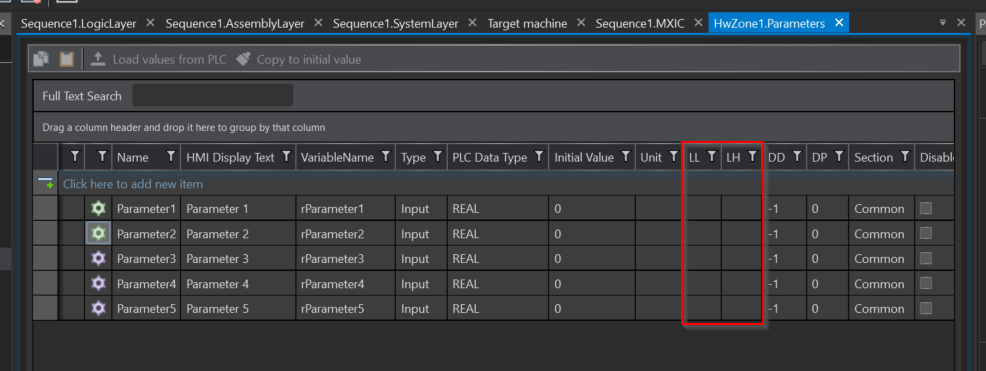
Task: Open the Name column filter
Action: click(170, 157)
